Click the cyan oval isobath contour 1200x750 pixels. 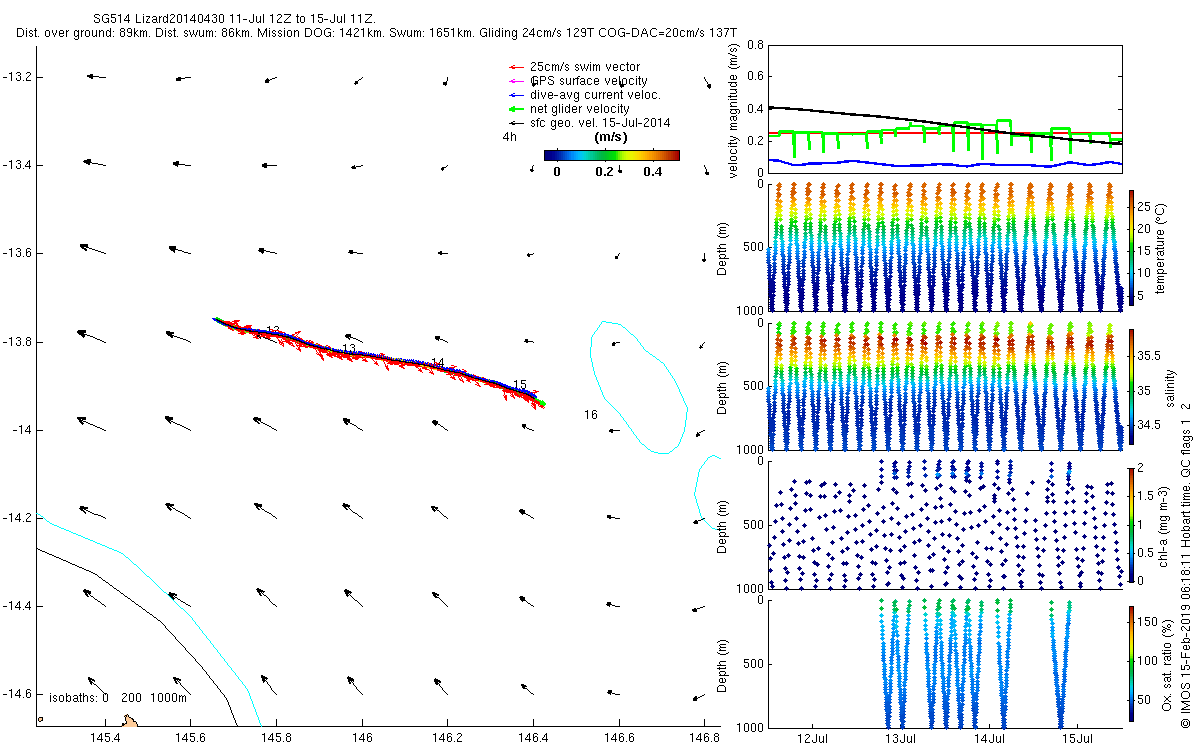coord(638,387)
